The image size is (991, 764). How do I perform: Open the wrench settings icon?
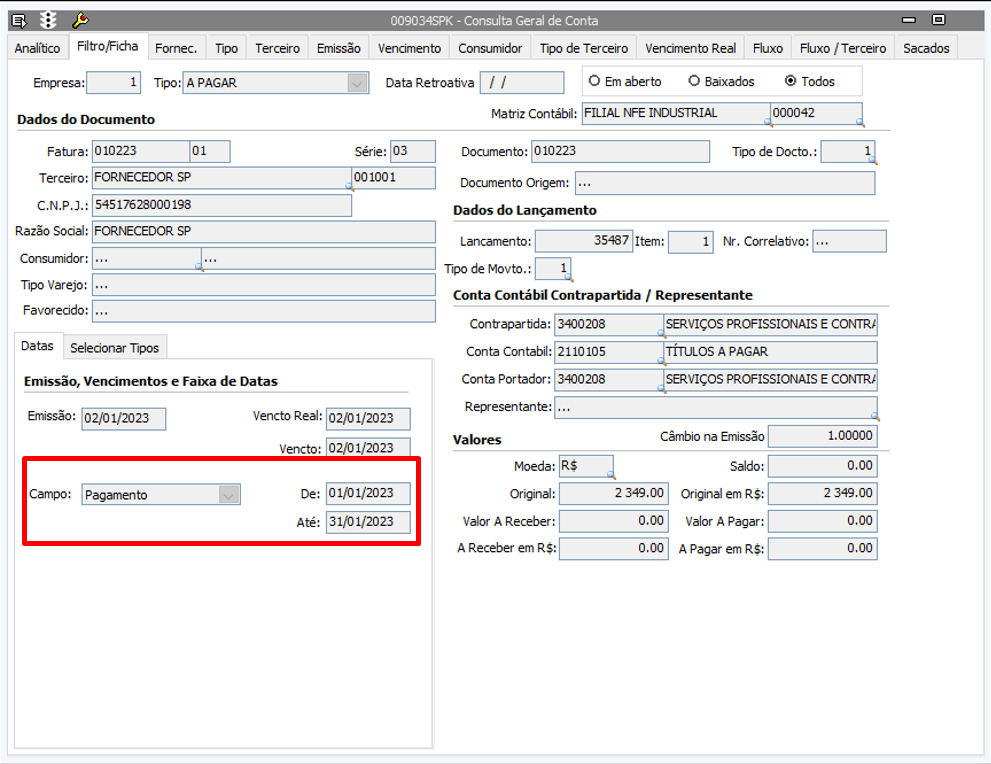coord(81,20)
